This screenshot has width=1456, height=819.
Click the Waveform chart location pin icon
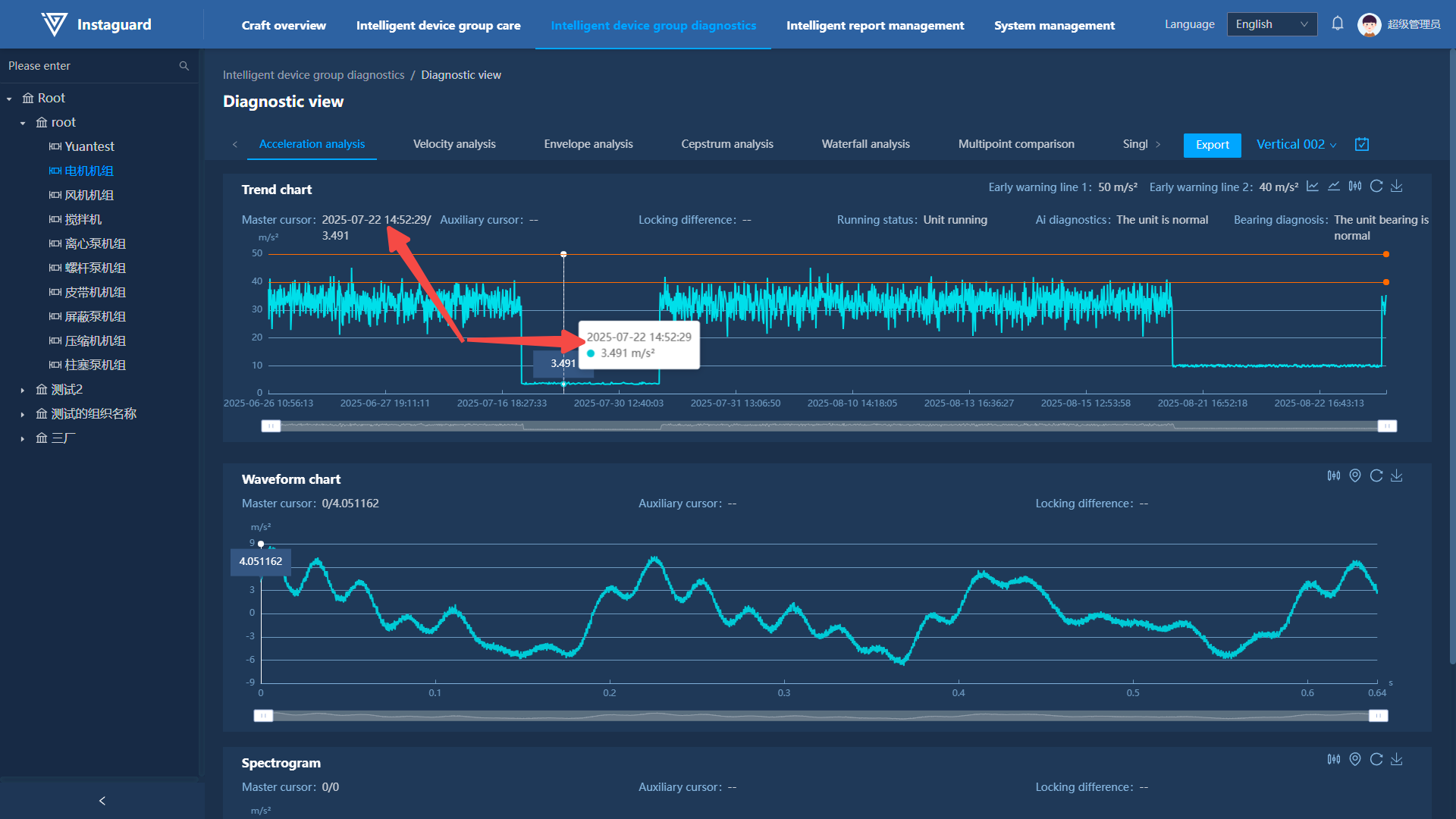(1355, 475)
